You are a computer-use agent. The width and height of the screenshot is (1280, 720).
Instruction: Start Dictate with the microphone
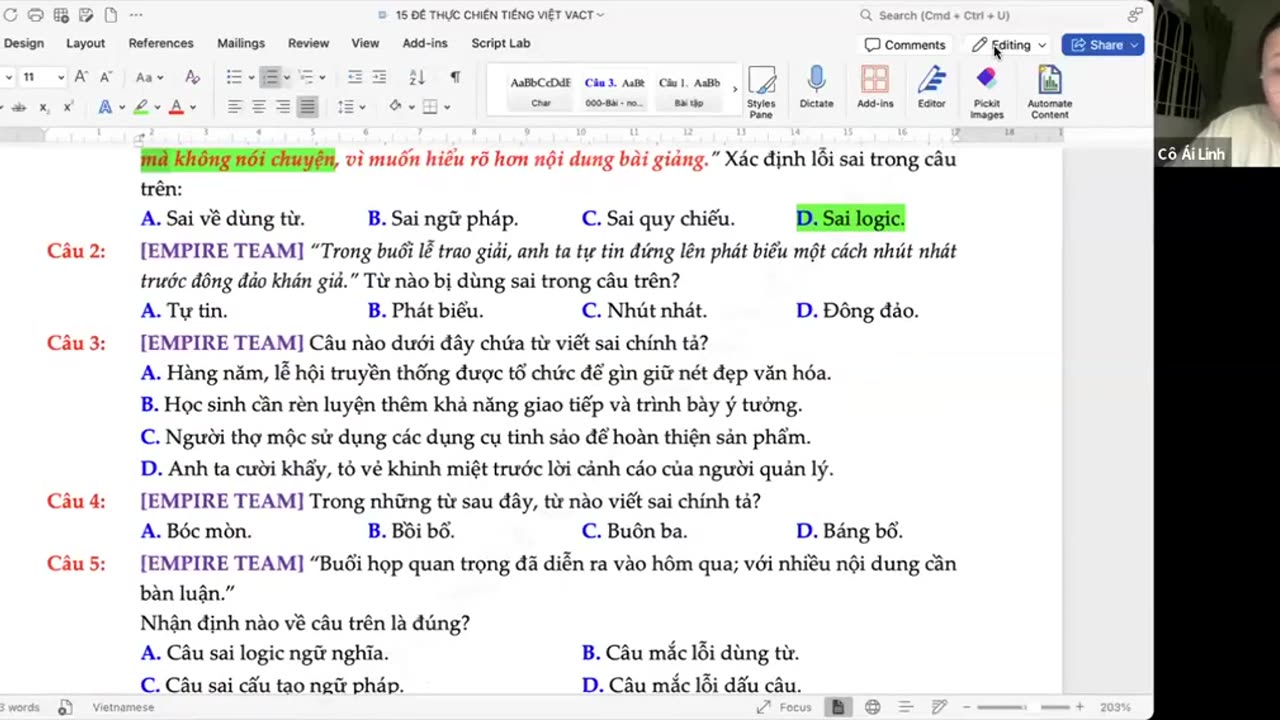point(816,88)
